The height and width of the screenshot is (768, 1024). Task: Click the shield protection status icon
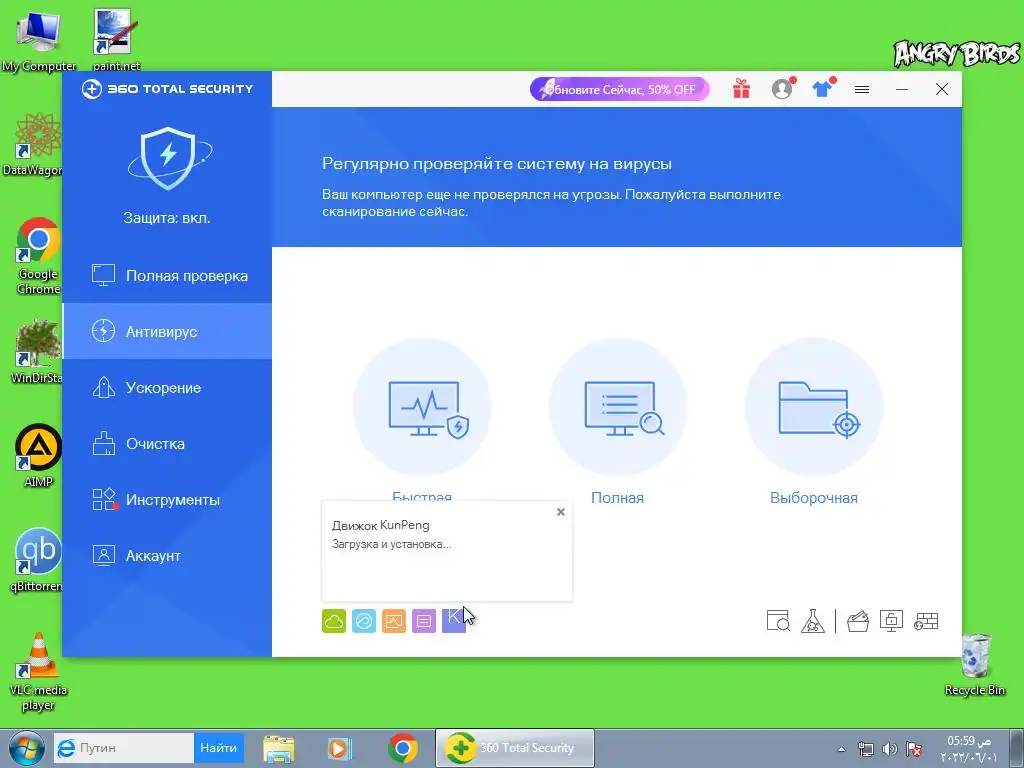(x=169, y=159)
